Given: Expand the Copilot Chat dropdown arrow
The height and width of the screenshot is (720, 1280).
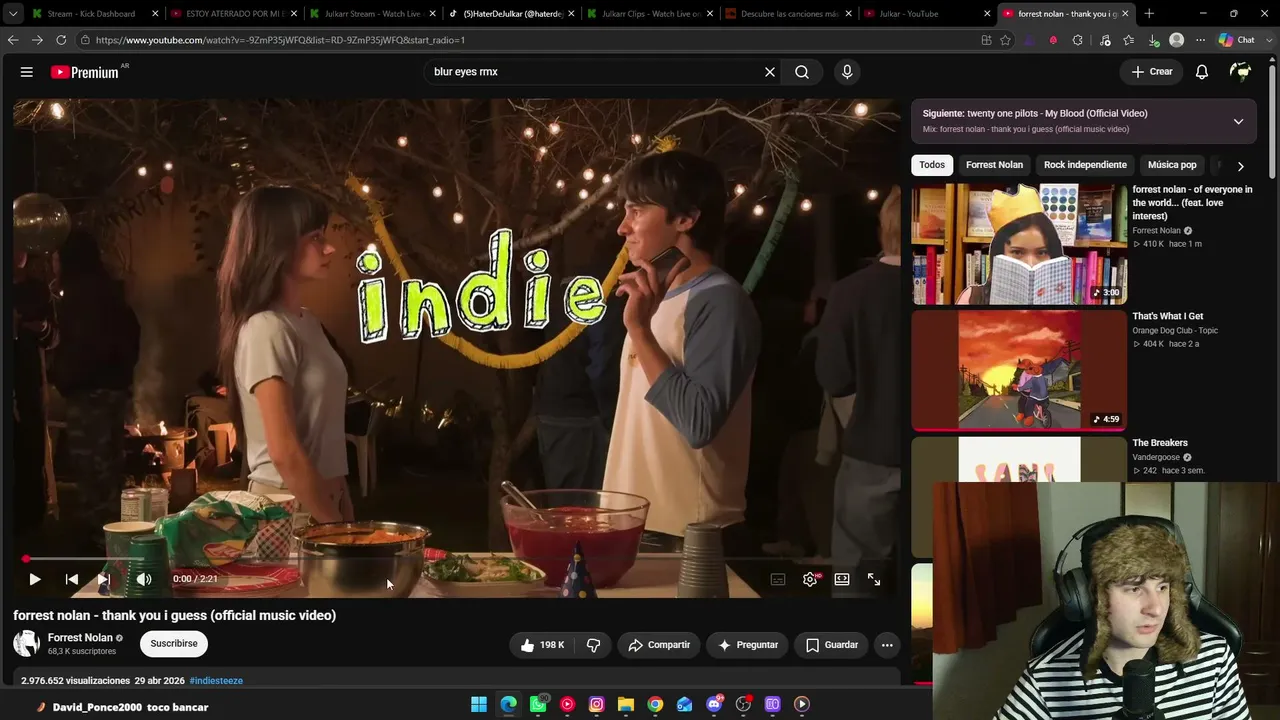Looking at the screenshot, I should click(x=1269, y=40).
